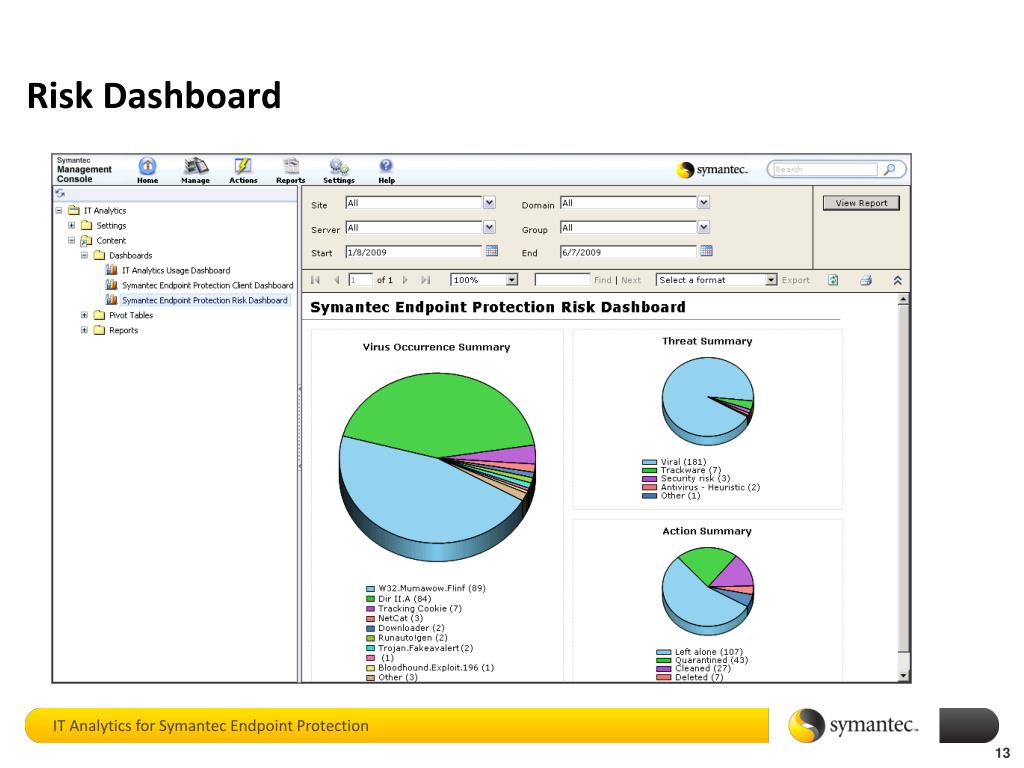The width and height of the screenshot is (1024, 768).
Task: Click IT Analytics Usage Dashboard icon
Action: [x=112, y=270]
